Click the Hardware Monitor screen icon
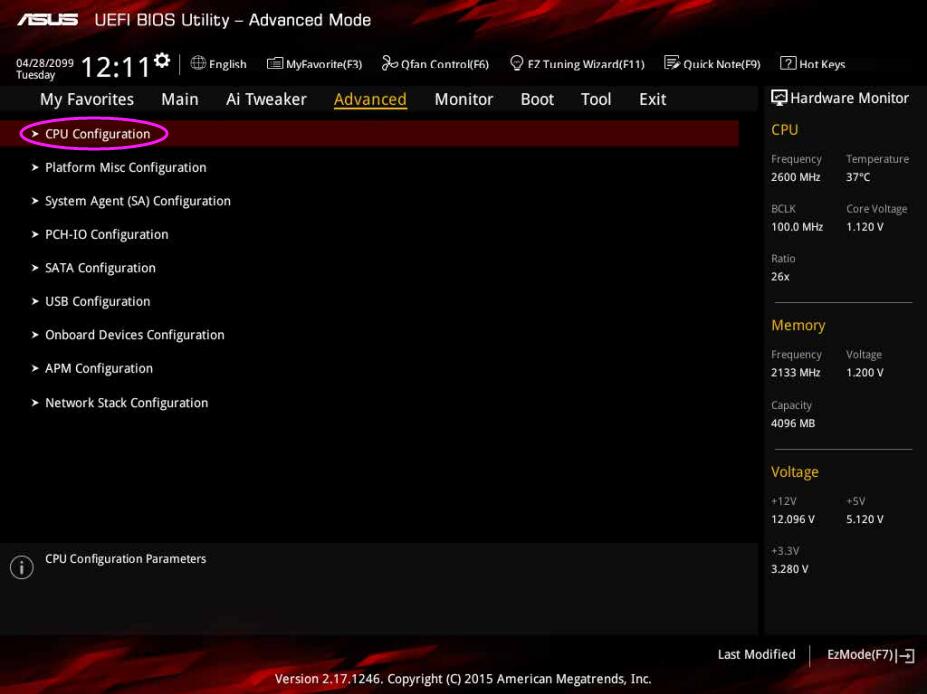The image size is (927, 694). tap(779, 98)
